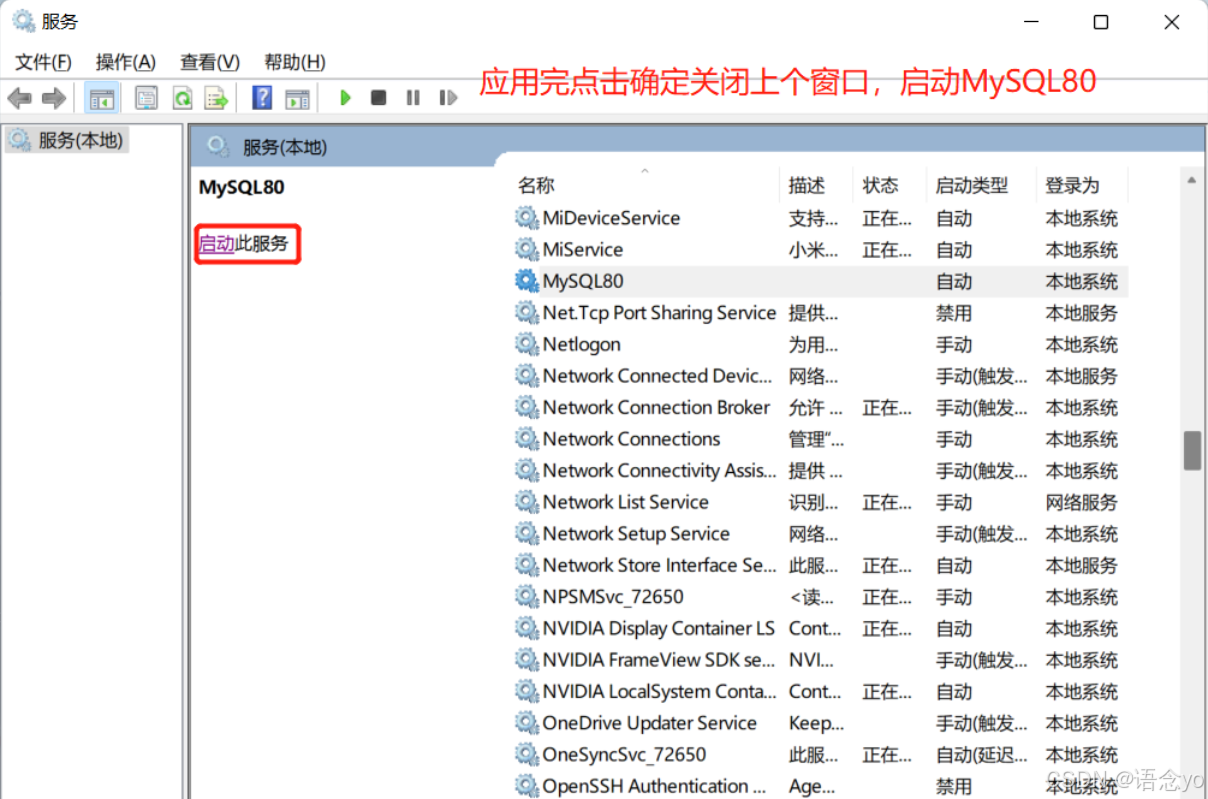Image resolution: width=1208 pixels, height=799 pixels.
Task: Click the 自动(延迟... startup type of OneSyncSvc_72650
Action: (x=981, y=755)
